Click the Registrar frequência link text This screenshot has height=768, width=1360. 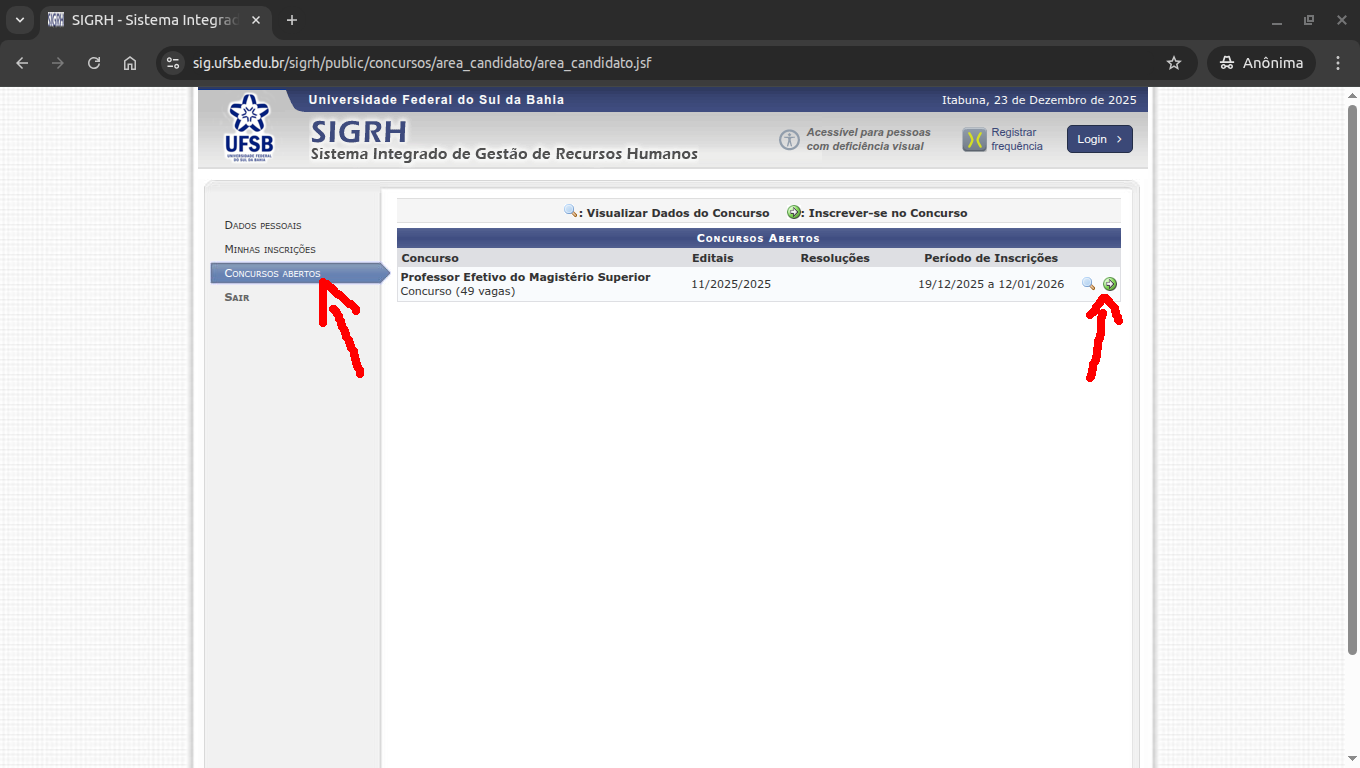click(1016, 139)
